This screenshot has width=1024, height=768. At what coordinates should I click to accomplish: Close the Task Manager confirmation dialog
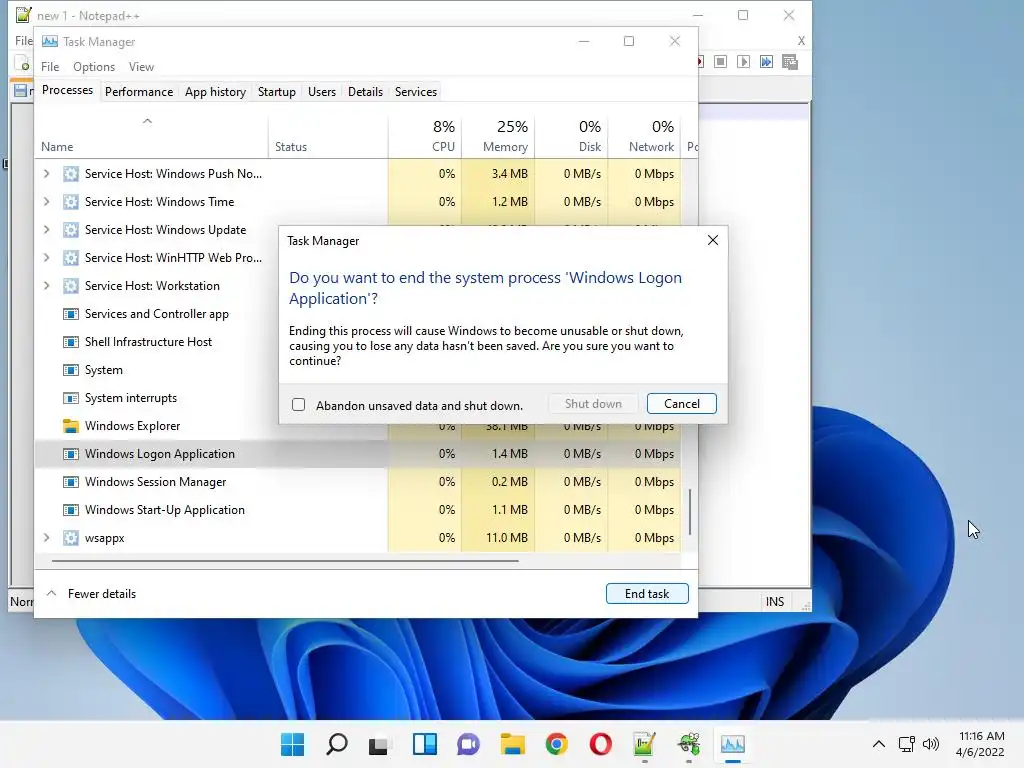[x=712, y=240]
